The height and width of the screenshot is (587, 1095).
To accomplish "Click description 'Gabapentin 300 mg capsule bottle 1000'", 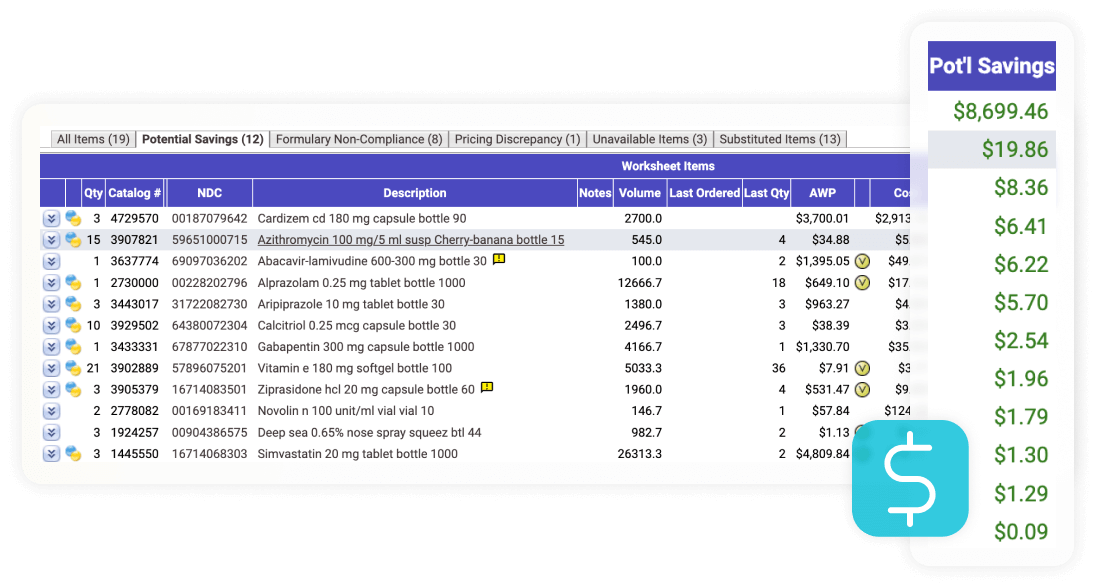I will [x=366, y=347].
